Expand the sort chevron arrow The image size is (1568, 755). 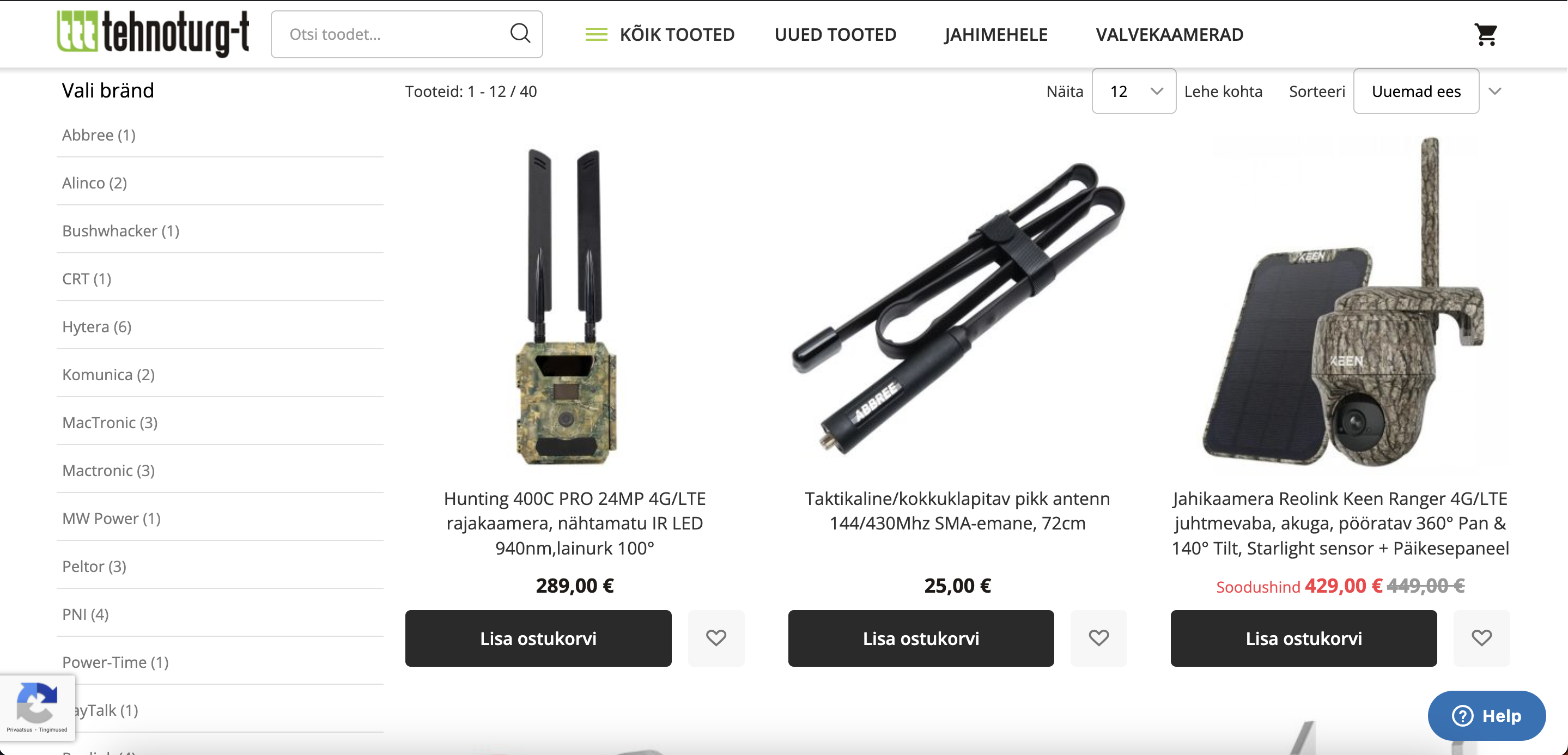click(x=1494, y=92)
